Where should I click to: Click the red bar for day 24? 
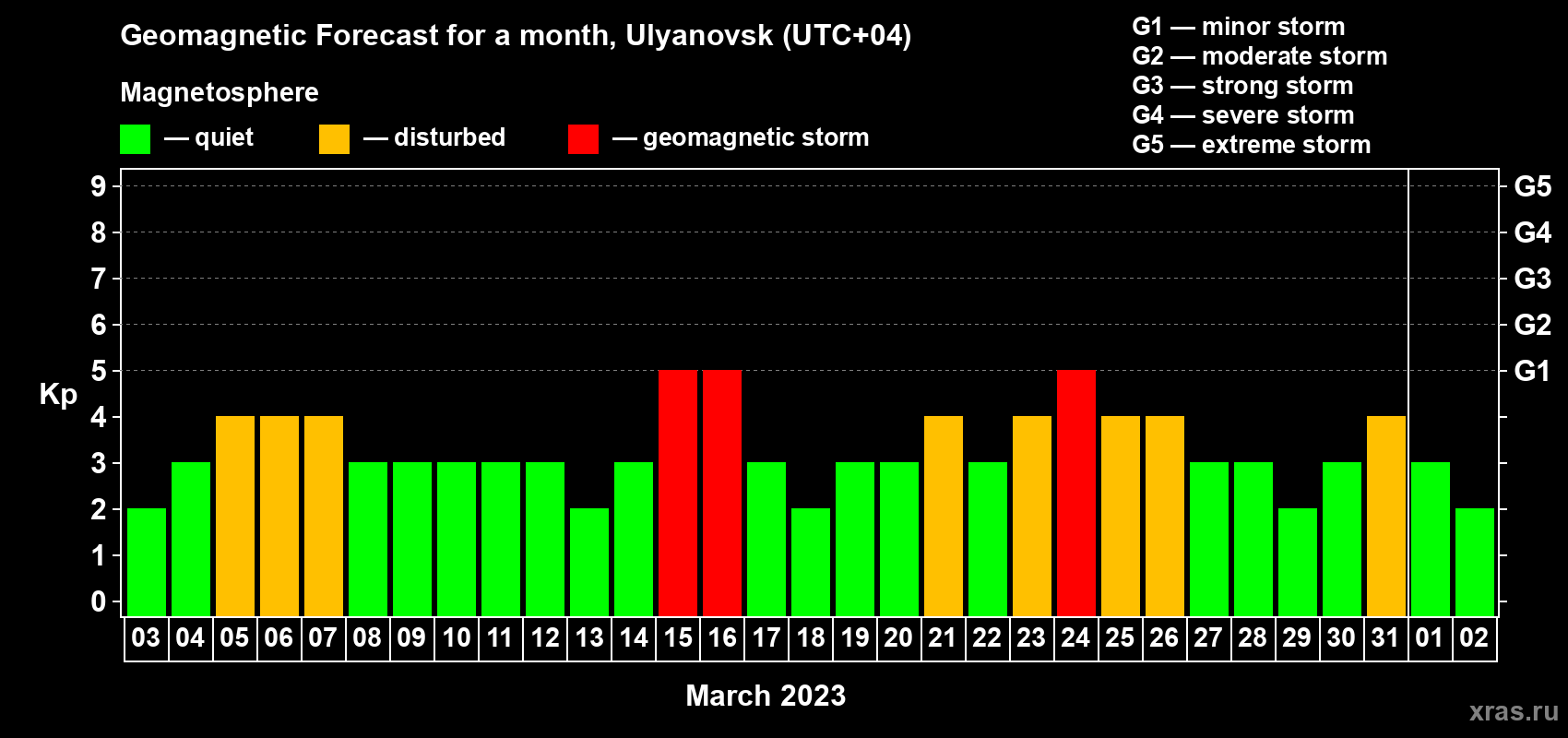(x=1076, y=493)
